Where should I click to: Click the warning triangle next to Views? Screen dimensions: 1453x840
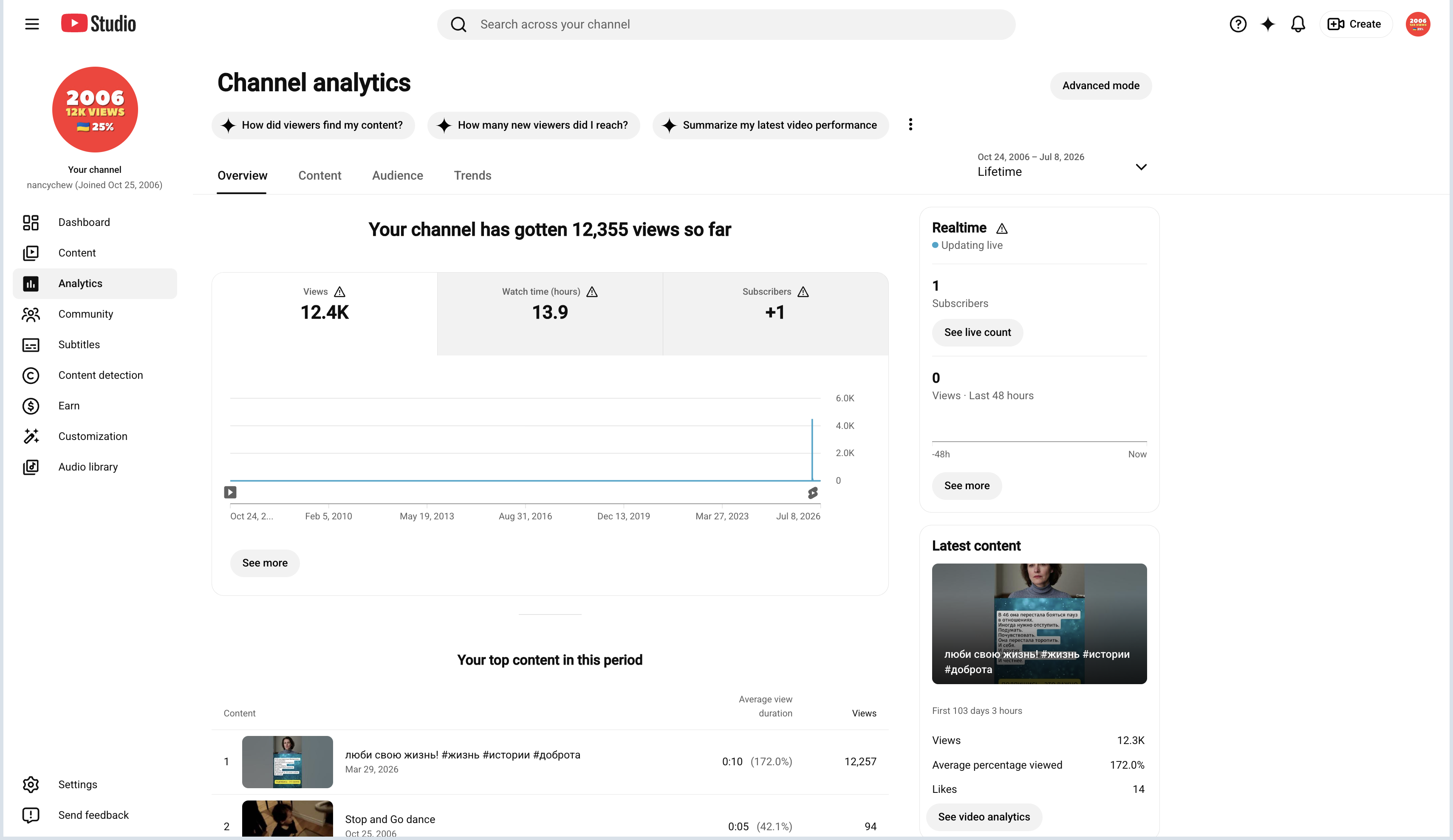point(339,292)
